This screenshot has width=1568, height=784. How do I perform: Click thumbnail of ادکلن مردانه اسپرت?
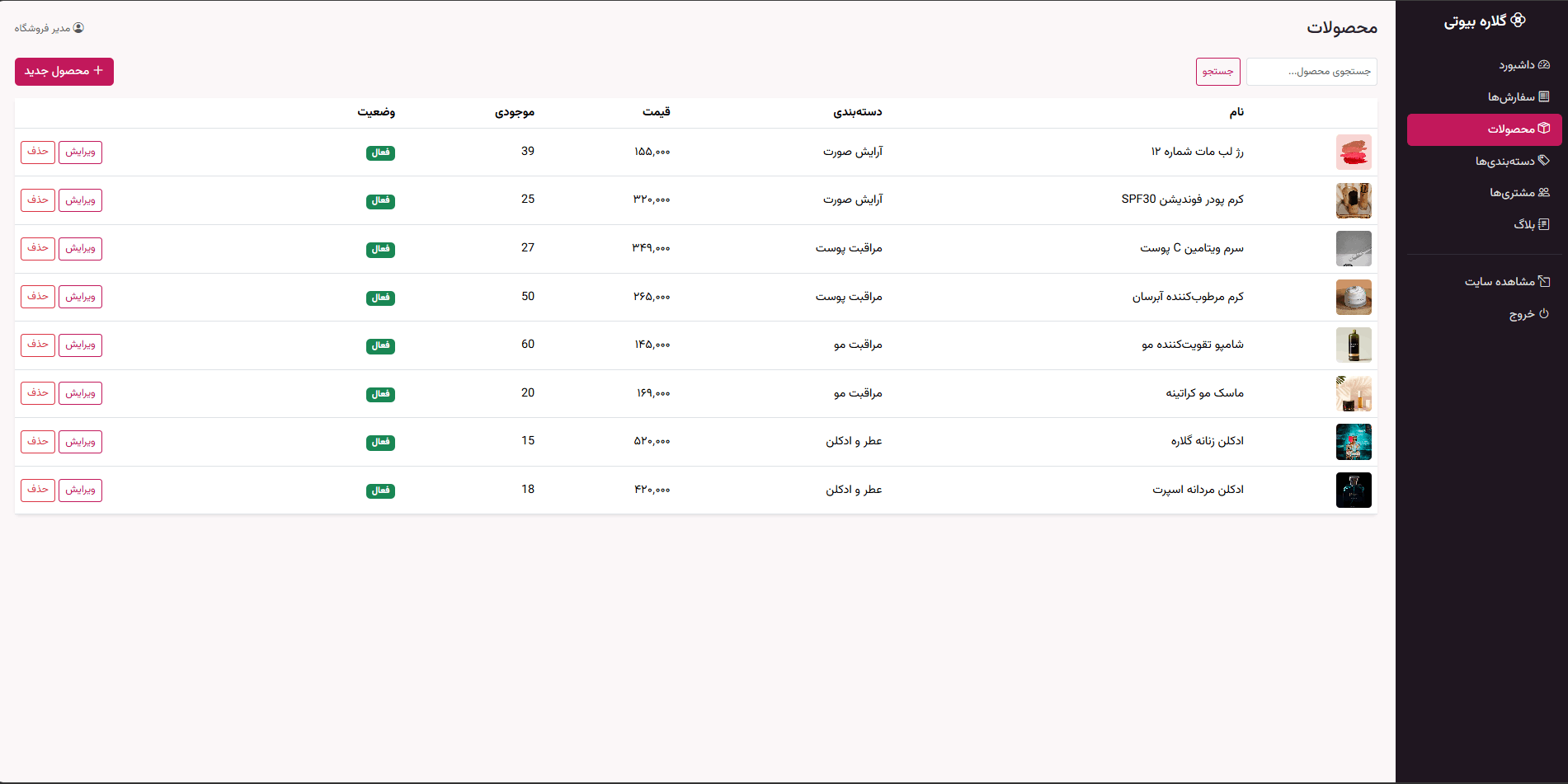1354,491
